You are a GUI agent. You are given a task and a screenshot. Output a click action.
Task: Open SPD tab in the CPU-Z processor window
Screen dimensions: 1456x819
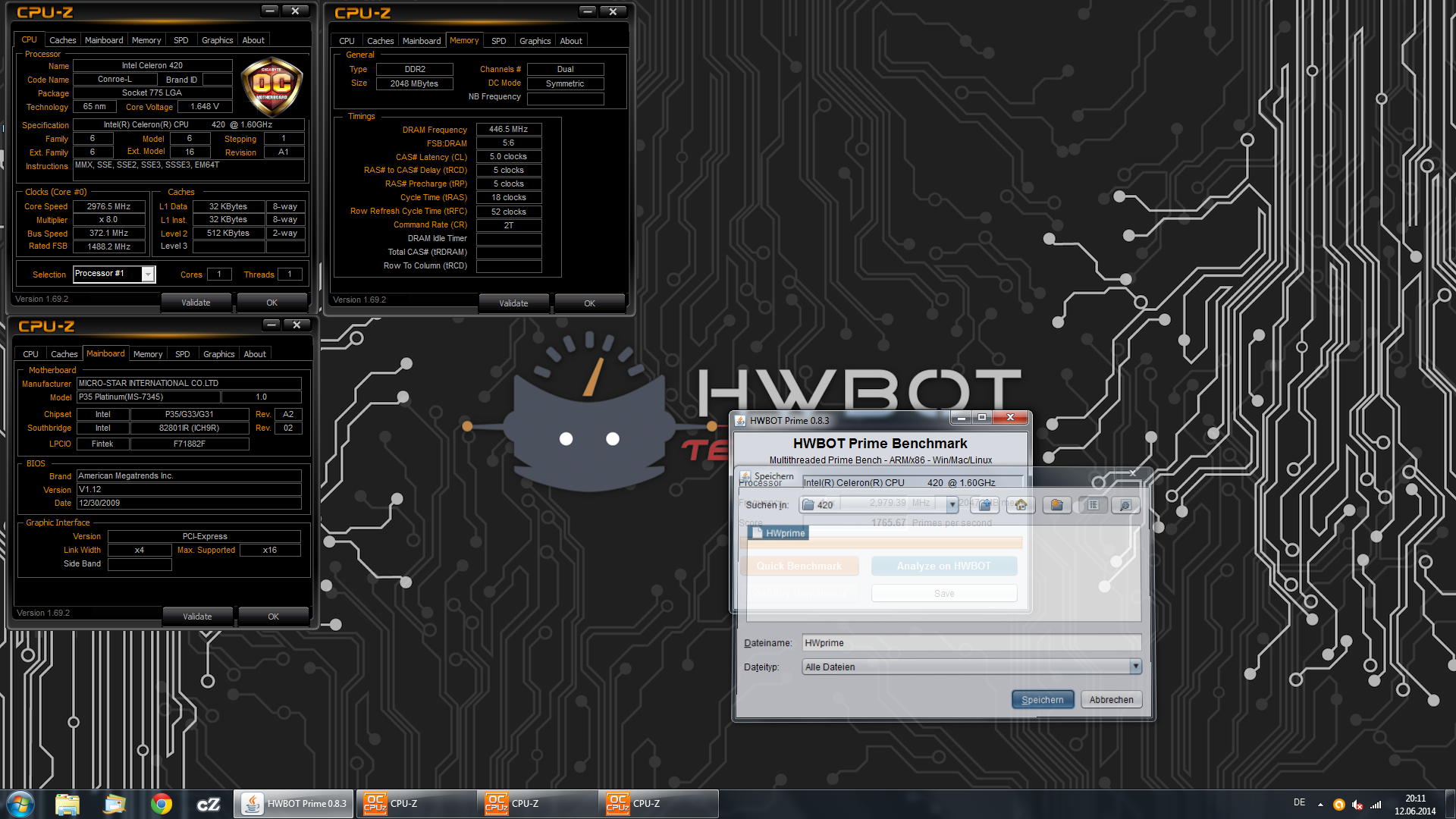coord(180,40)
